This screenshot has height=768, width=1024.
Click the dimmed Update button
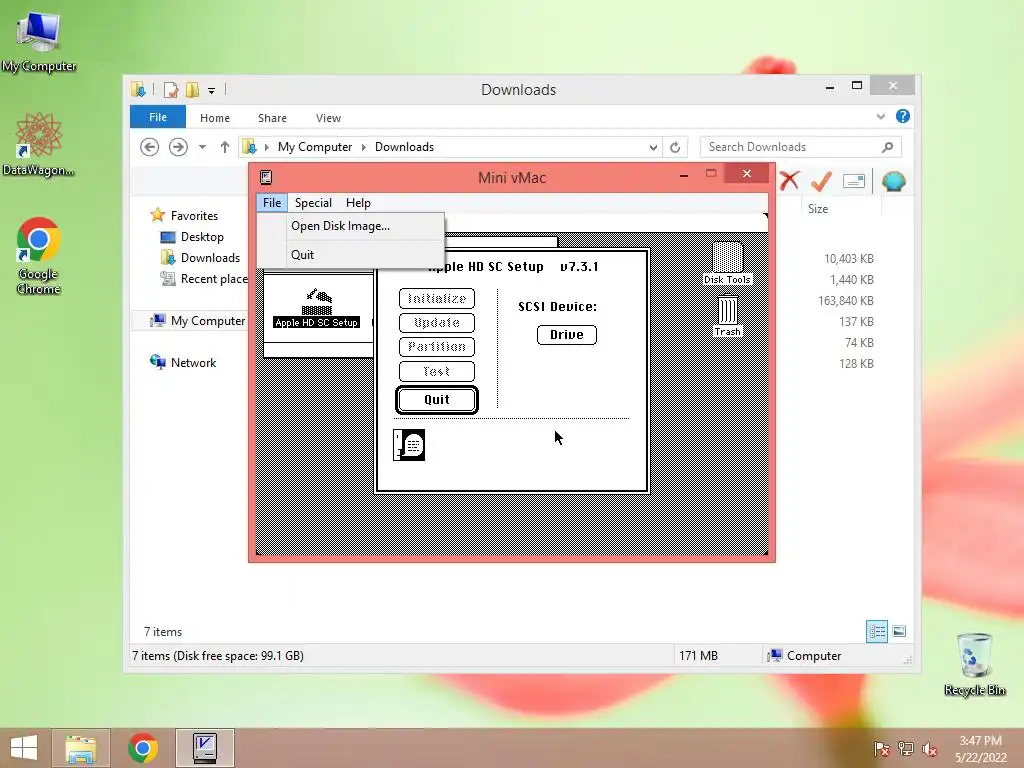pyautogui.click(x=437, y=323)
